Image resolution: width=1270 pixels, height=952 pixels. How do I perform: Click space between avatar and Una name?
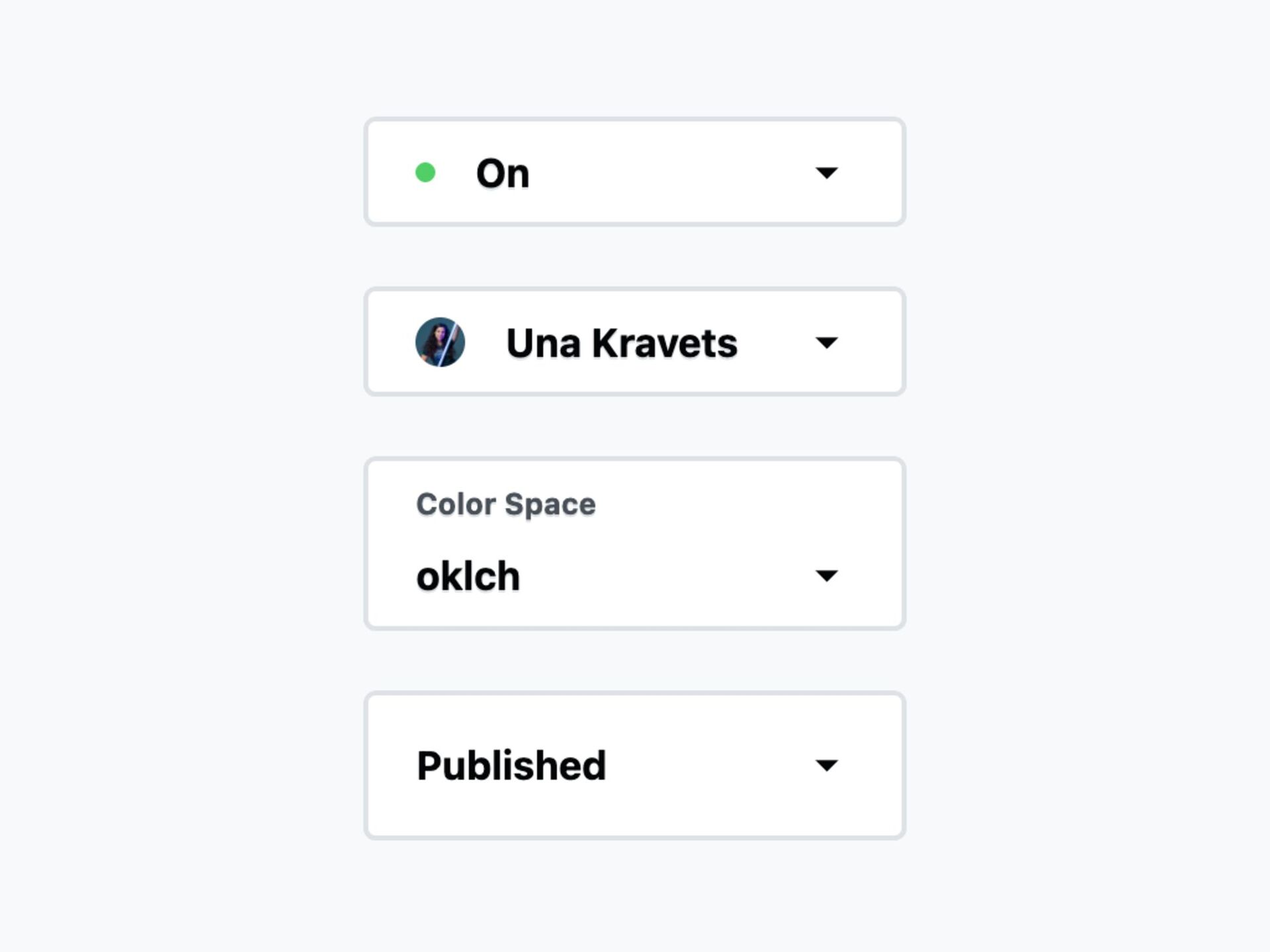pyautogui.click(x=486, y=342)
